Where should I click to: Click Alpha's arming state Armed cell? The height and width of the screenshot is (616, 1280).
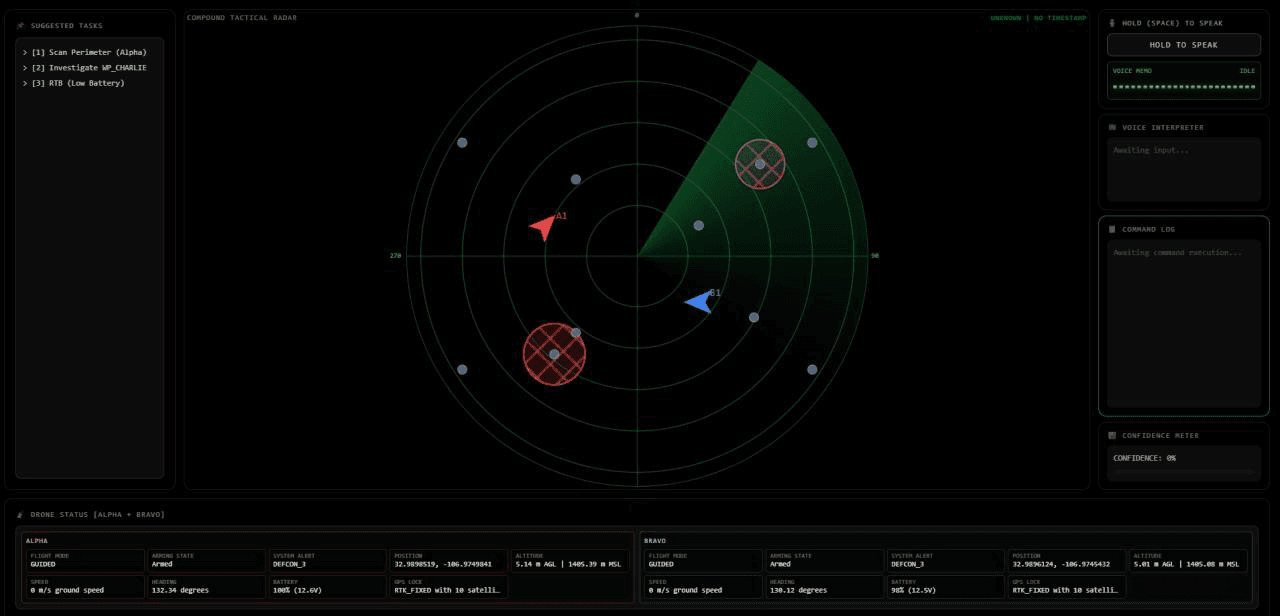pyautogui.click(x=207, y=560)
